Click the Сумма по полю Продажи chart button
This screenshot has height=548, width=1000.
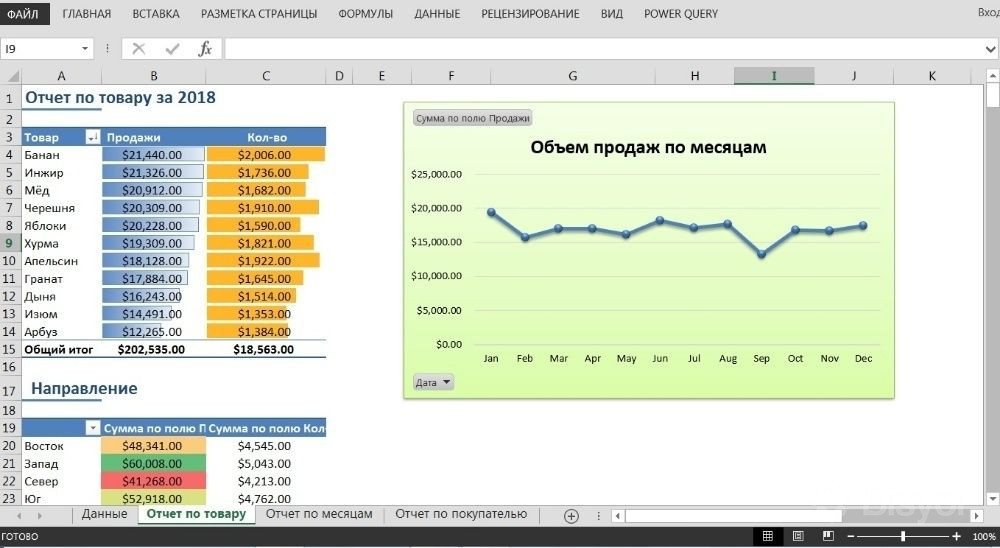pos(472,118)
